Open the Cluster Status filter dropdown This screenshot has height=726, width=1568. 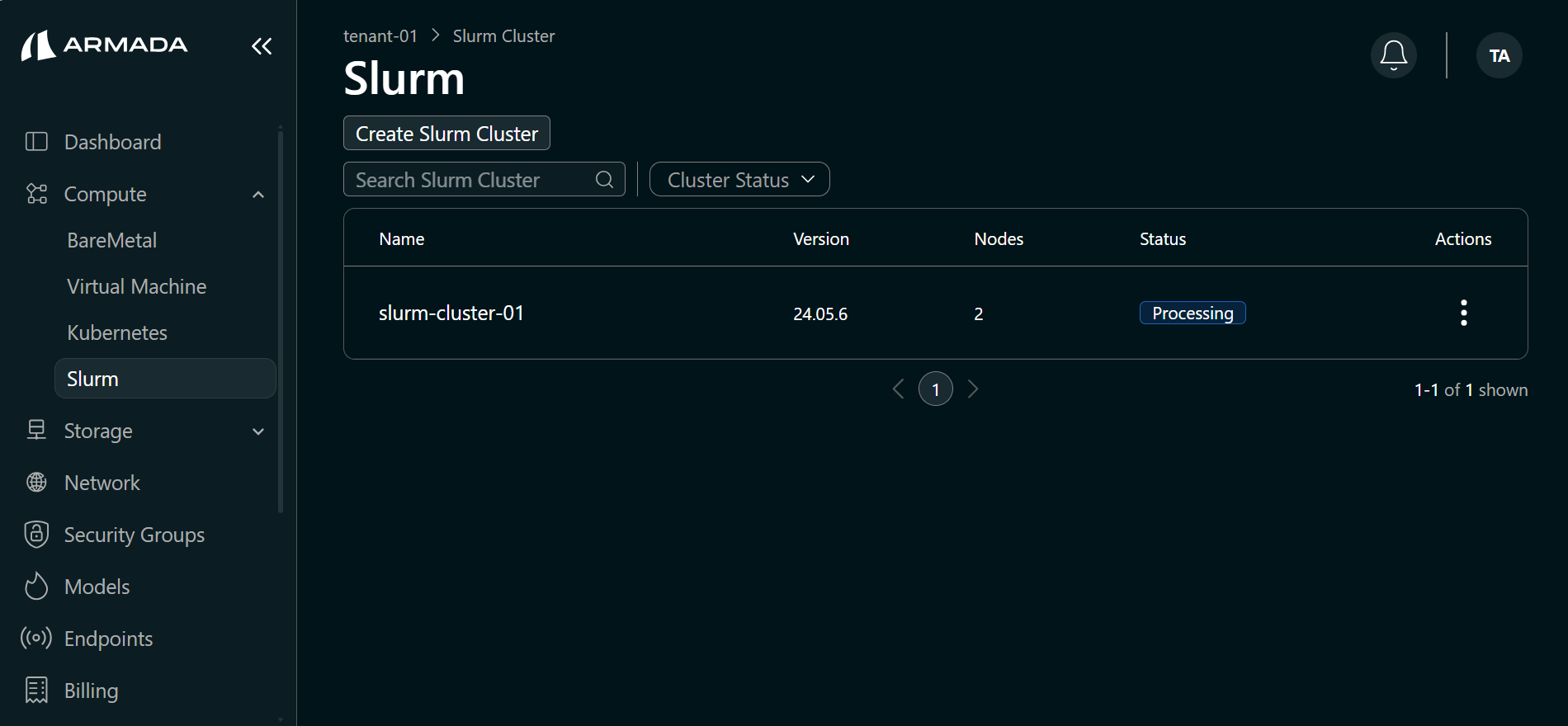739,179
